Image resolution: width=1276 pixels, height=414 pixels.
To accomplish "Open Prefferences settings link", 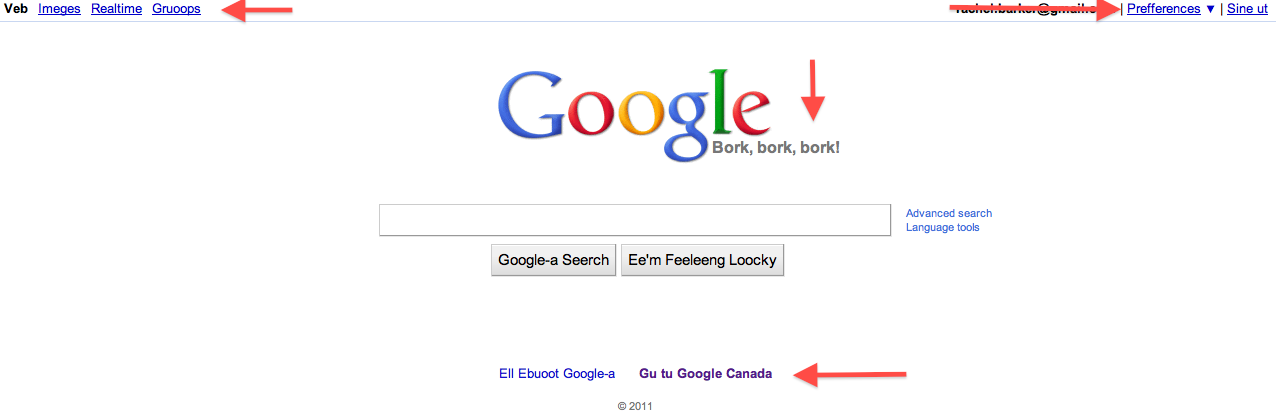I will [1164, 9].
